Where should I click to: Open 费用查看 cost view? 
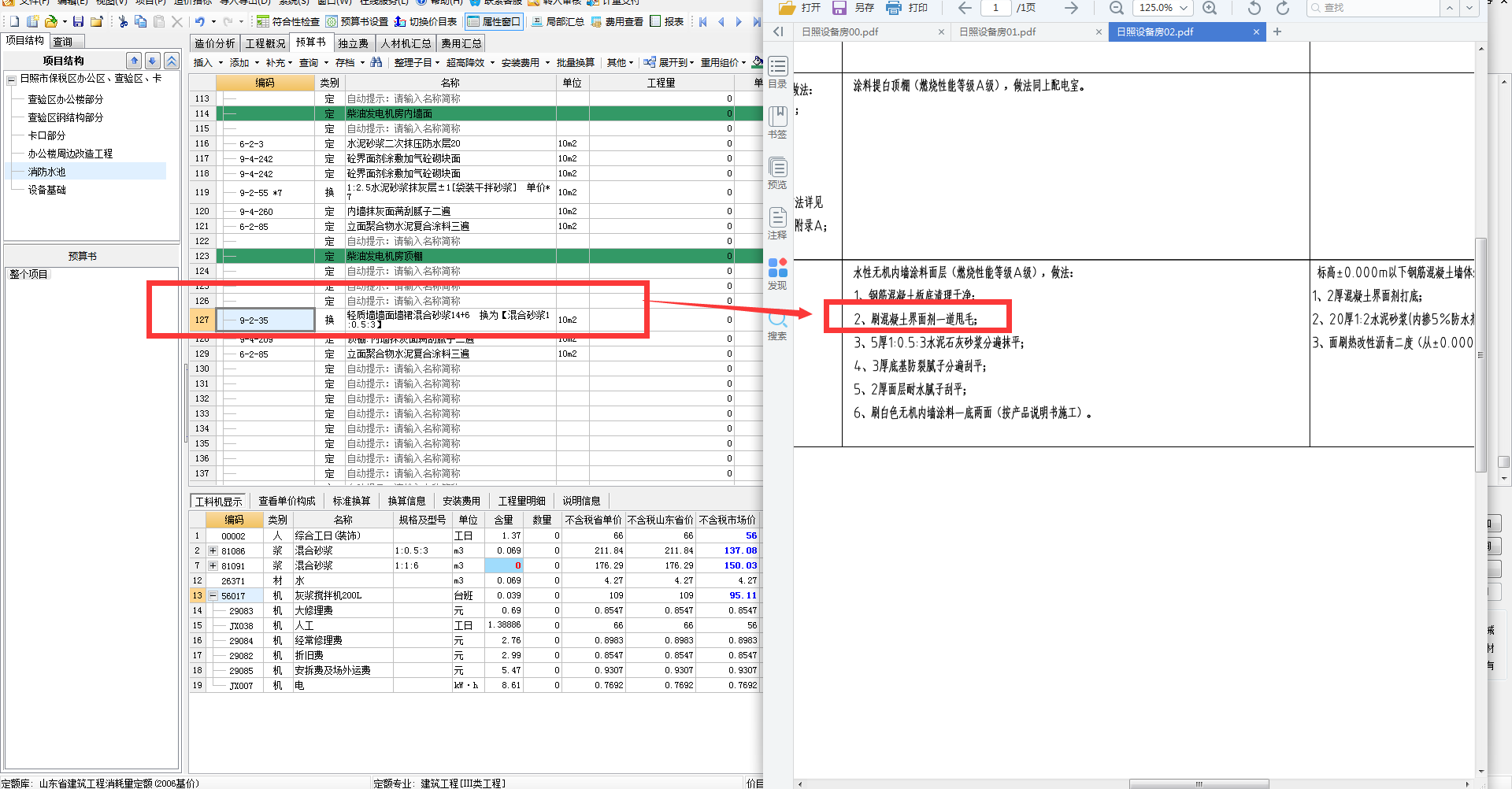click(617, 22)
